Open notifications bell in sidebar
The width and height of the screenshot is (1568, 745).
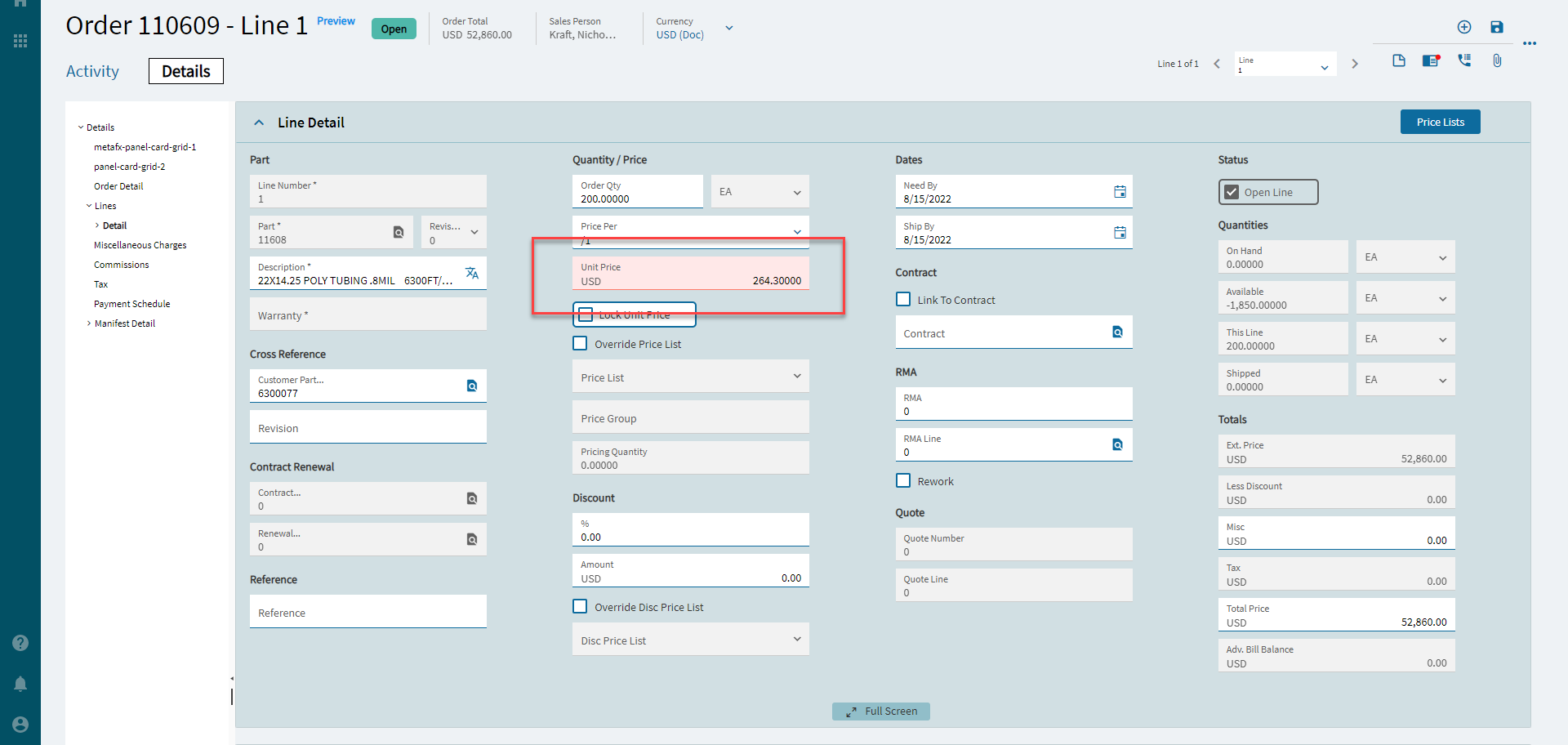pos(20,684)
